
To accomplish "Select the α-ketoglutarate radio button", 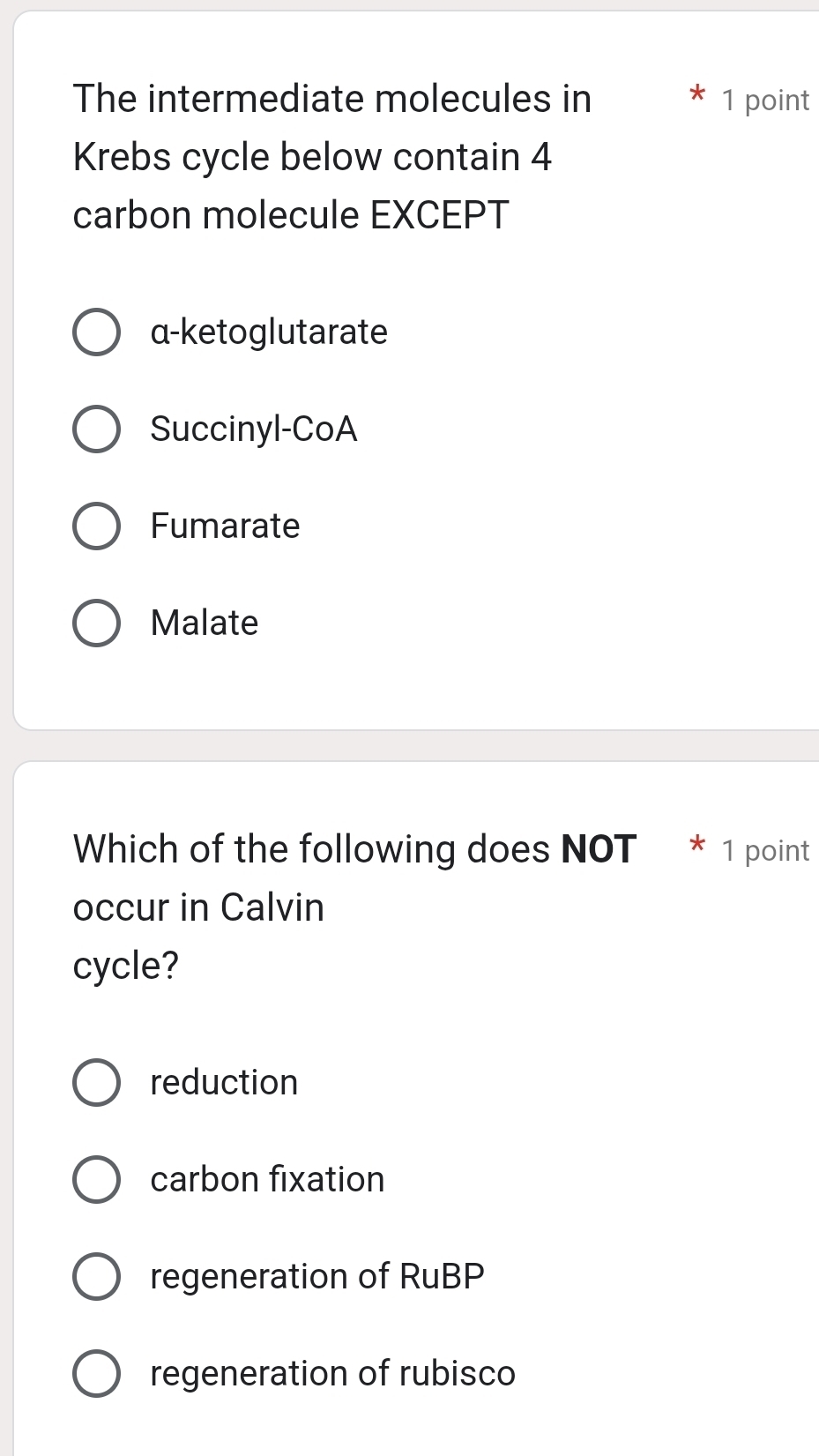I will 98,332.
